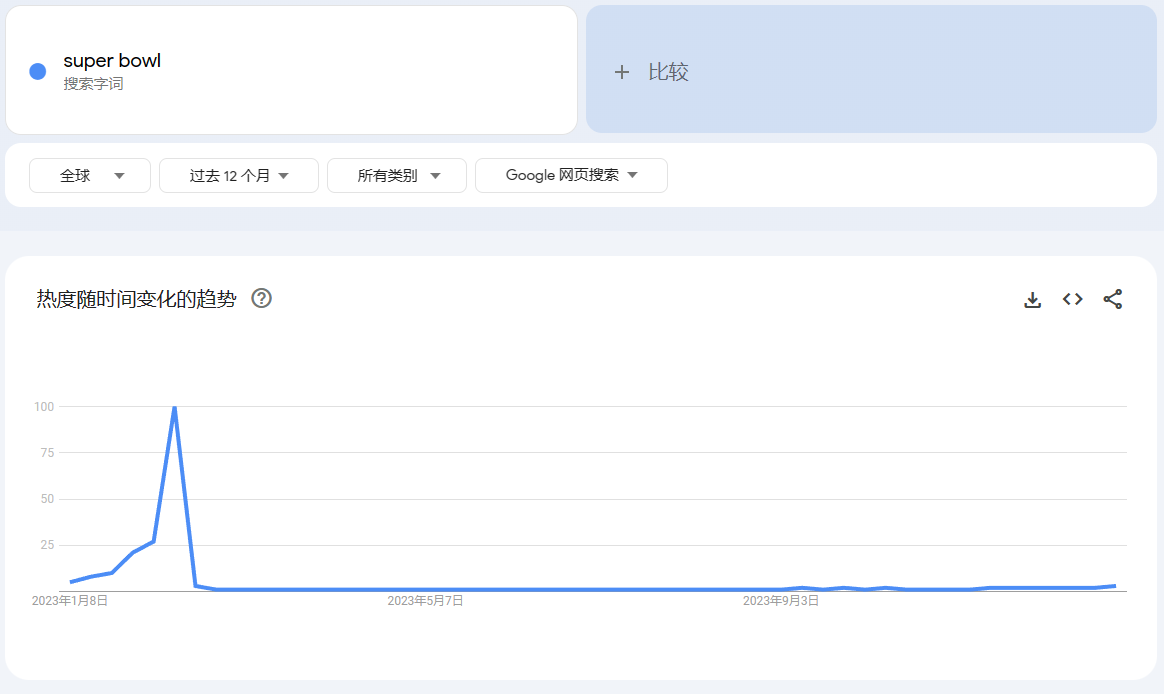Click the plus icon beside 比较
Viewport: 1164px width, 694px height.
coord(622,72)
